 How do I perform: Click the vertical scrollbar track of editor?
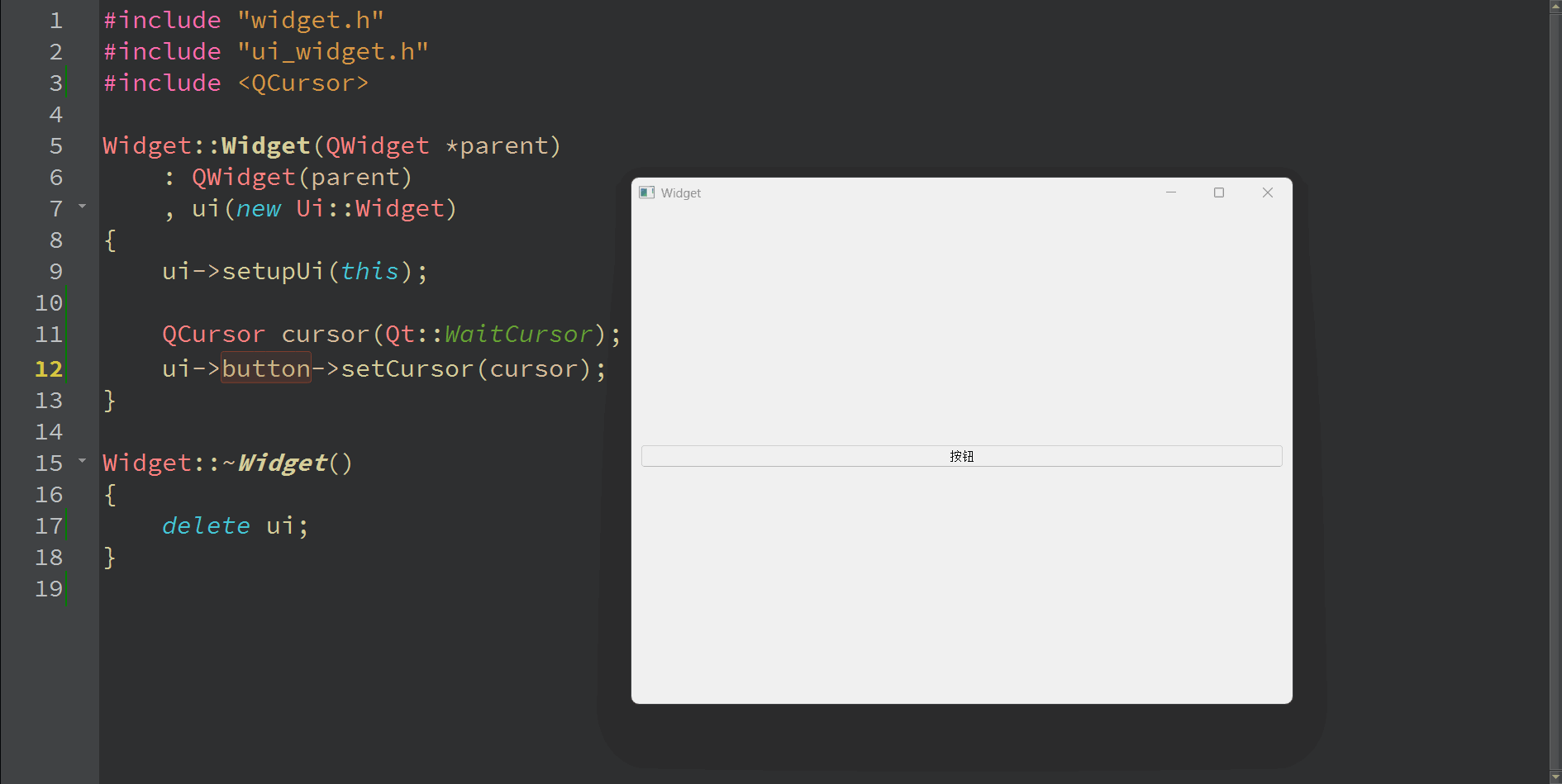point(1555,413)
